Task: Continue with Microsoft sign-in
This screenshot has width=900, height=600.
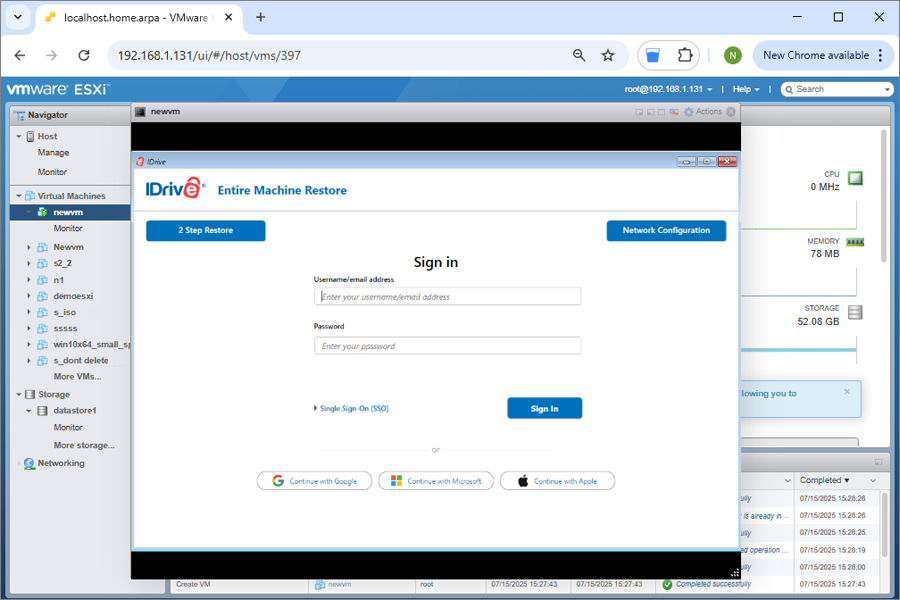Action: [436, 481]
